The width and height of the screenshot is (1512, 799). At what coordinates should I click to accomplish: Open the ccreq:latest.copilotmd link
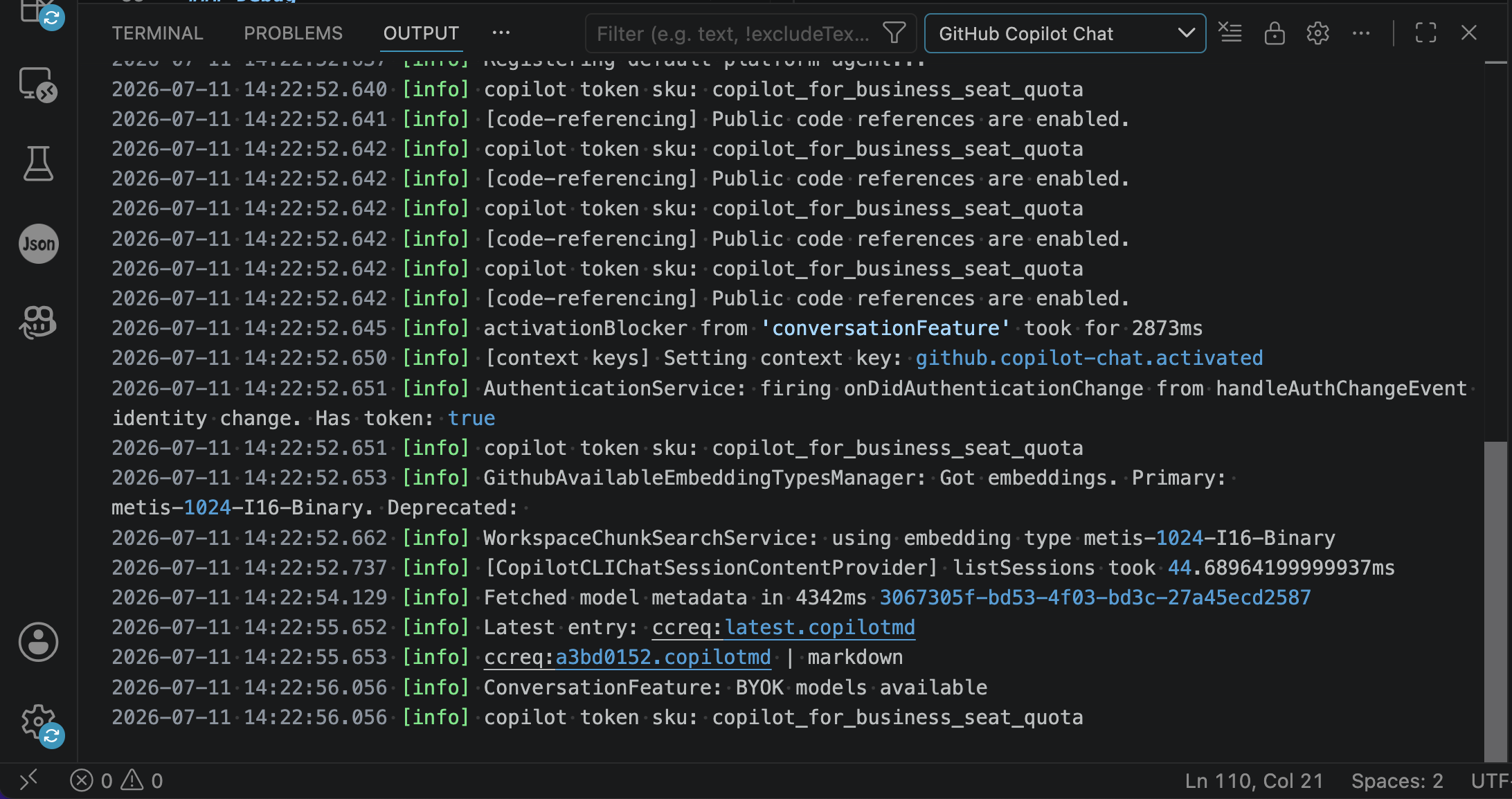(783, 627)
